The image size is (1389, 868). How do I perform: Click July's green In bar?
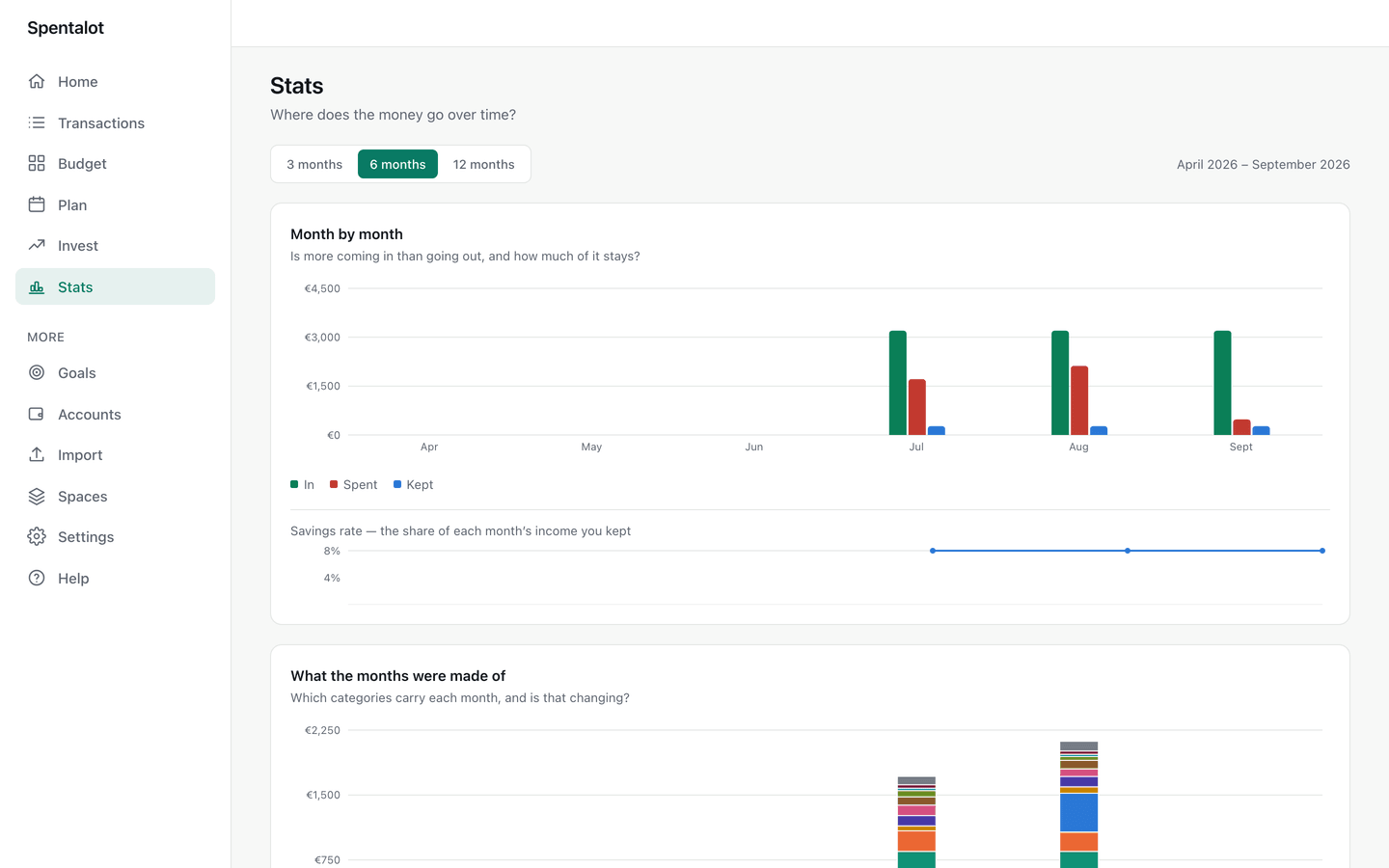click(898, 383)
